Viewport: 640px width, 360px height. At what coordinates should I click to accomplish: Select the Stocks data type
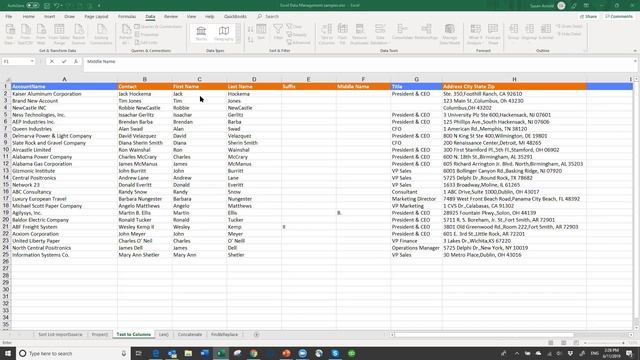201,33
